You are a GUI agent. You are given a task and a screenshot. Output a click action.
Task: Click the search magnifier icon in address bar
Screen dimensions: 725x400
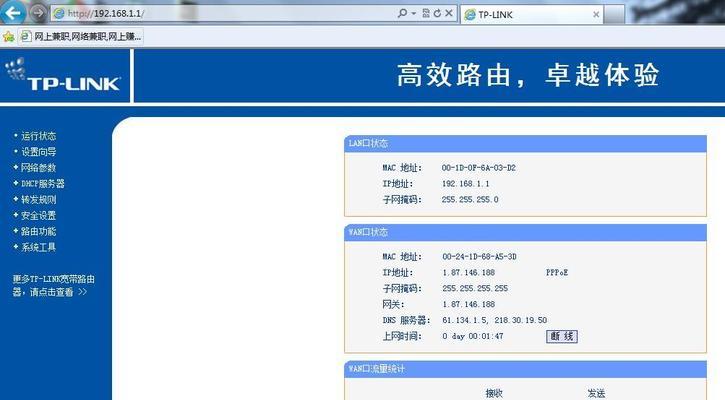(402, 13)
